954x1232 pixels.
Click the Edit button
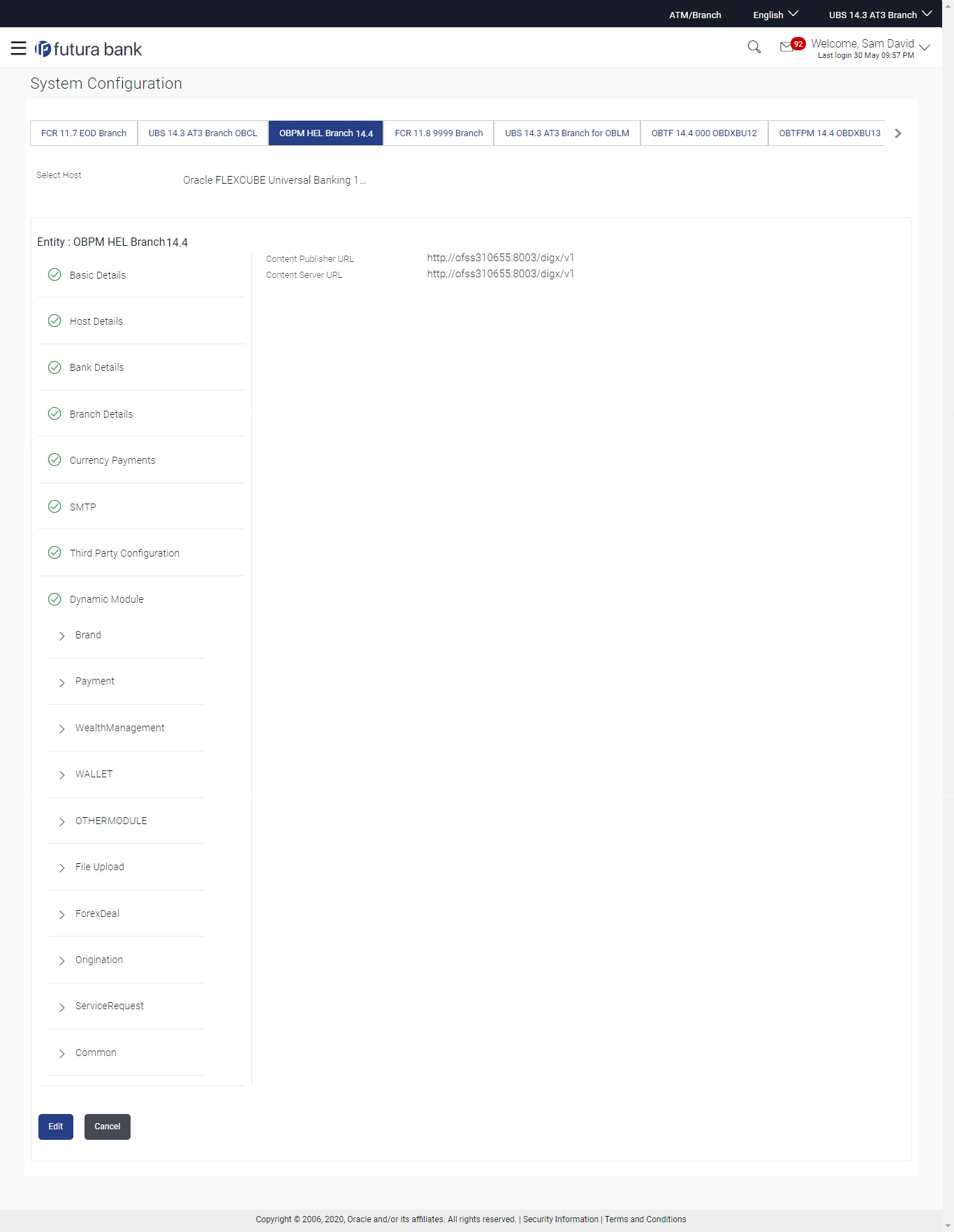(56, 1127)
